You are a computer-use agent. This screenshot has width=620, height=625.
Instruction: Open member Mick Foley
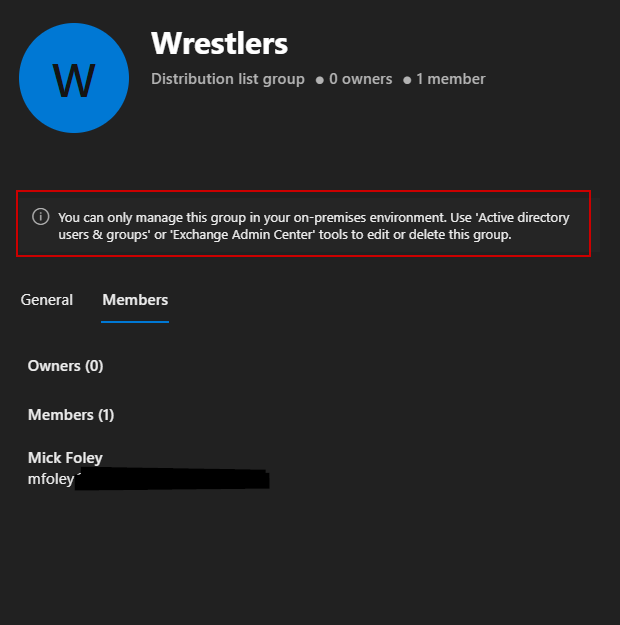[x=65, y=458]
